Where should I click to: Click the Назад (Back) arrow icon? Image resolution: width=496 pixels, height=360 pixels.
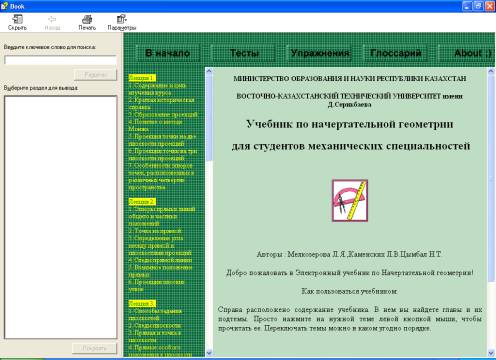point(52,20)
